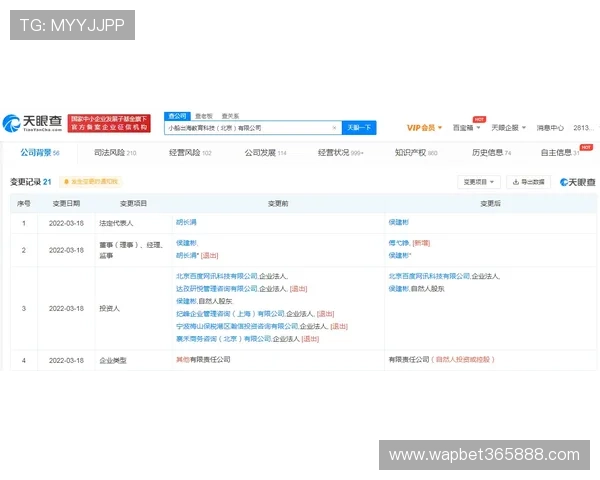Select the 查老板 search mode tab
The image size is (600, 480).
pyautogui.click(x=204, y=116)
